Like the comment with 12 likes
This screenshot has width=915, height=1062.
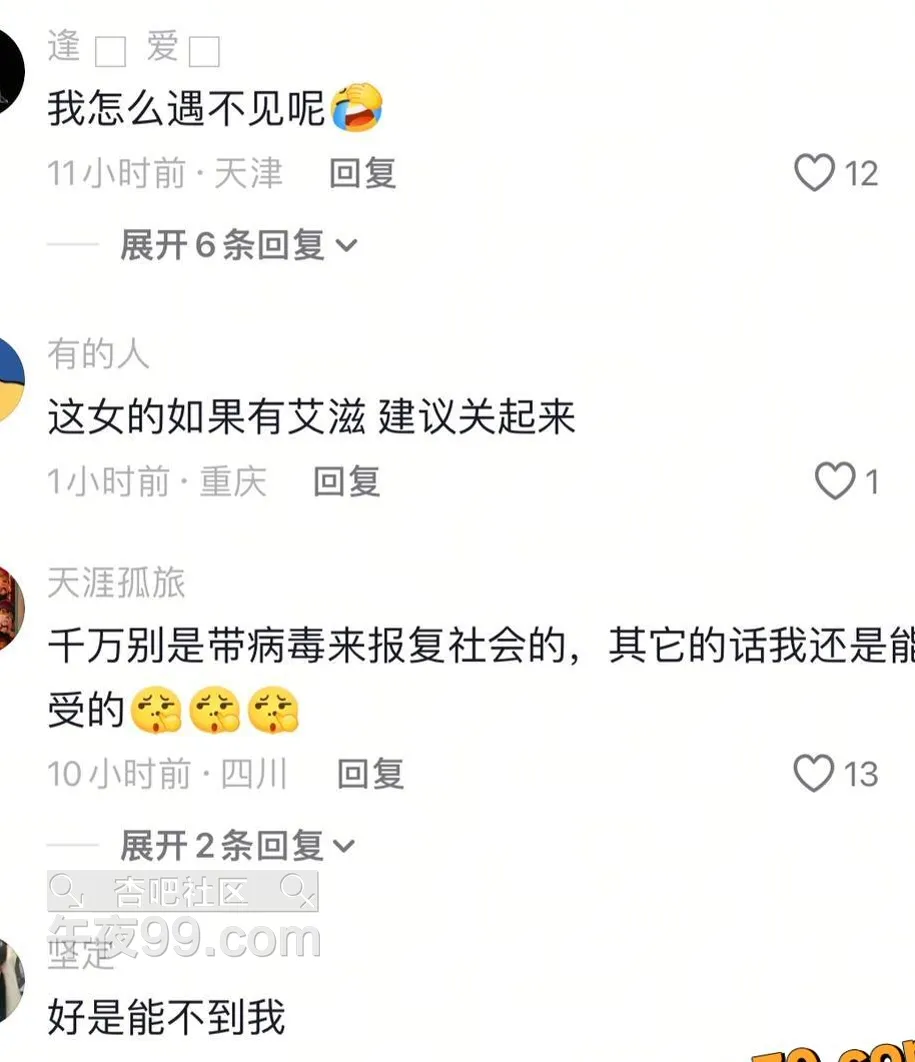tap(813, 173)
